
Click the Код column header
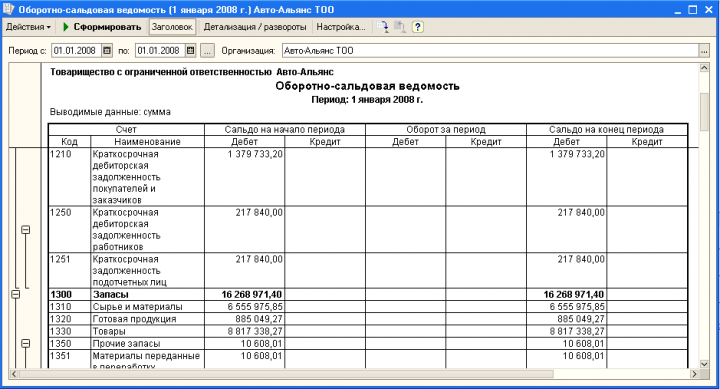69,141
